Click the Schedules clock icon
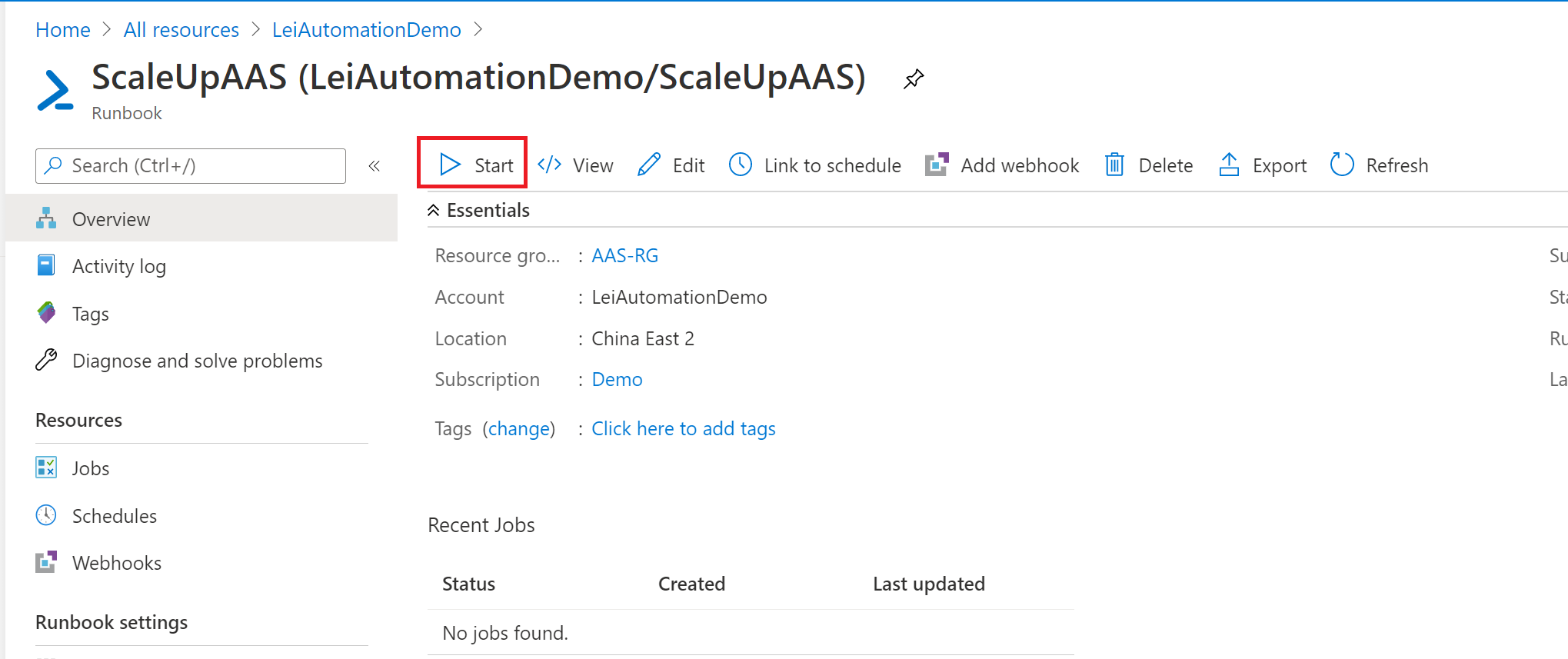Screen dimensions: 1568x659 coord(46,514)
